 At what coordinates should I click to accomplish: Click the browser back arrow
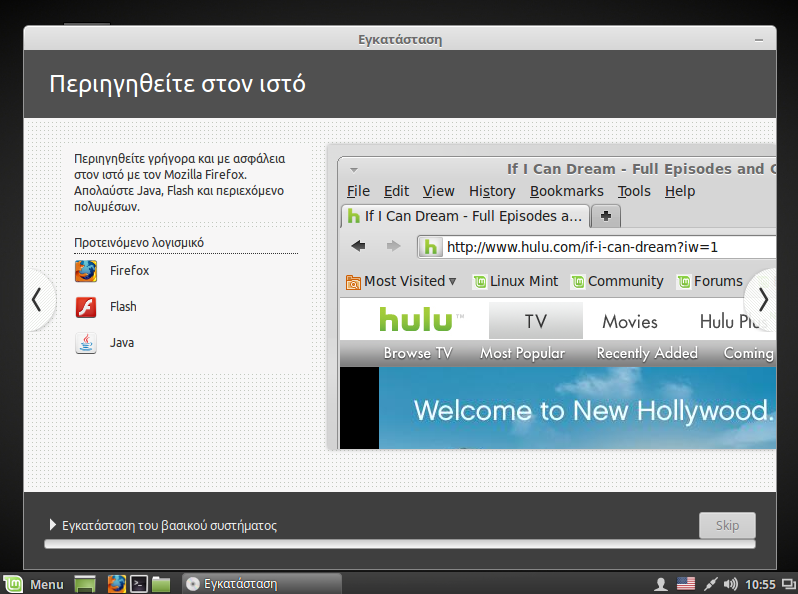click(x=359, y=246)
